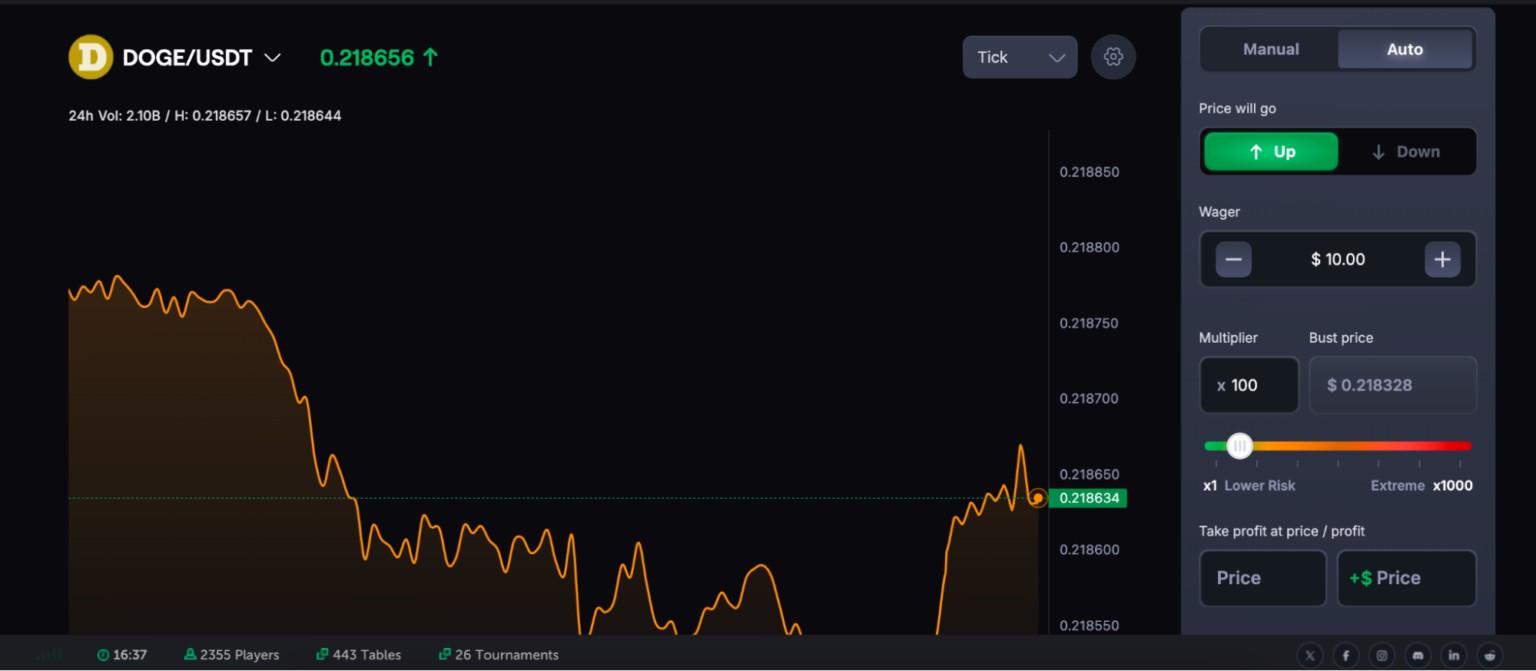Open the Discord social icon
The height and width of the screenshot is (671, 1536).
[x=1418, y=653]
